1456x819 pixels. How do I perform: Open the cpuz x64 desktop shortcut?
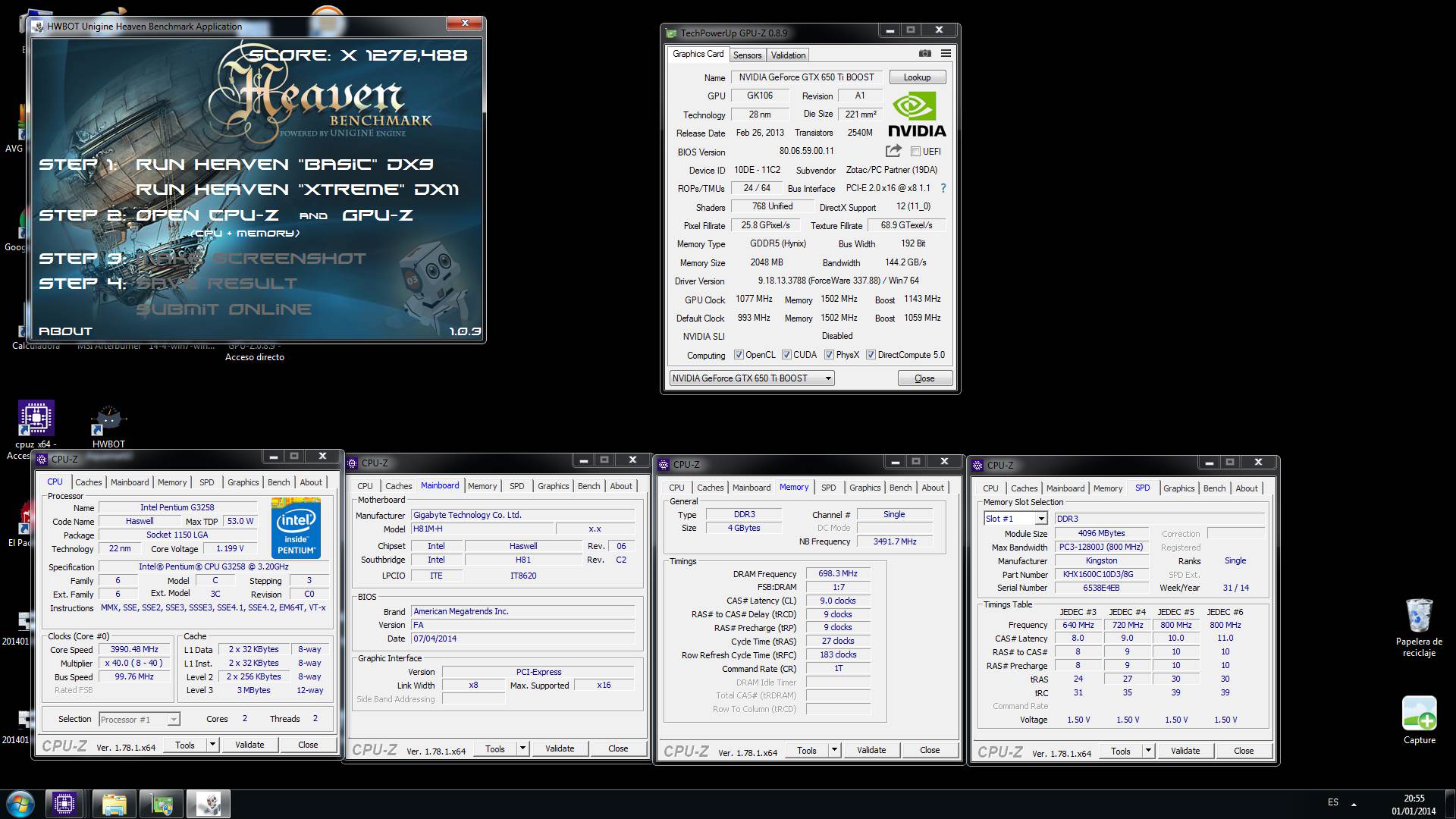click(36, 418)
